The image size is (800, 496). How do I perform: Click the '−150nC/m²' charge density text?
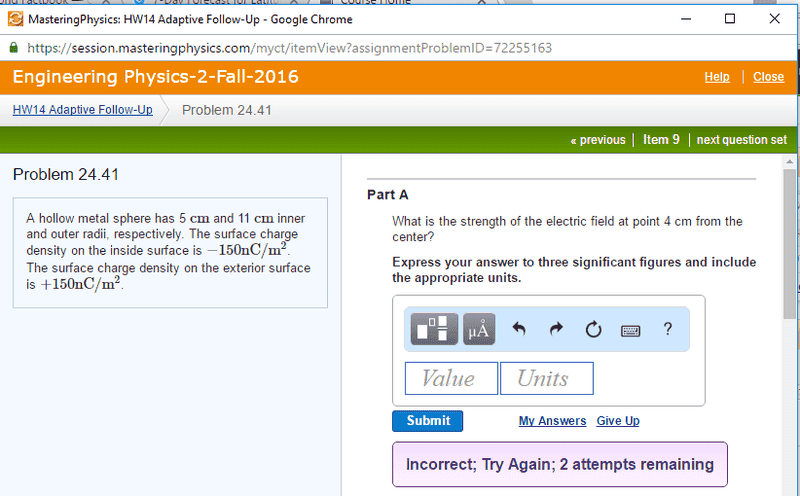[x=247, y=250]
